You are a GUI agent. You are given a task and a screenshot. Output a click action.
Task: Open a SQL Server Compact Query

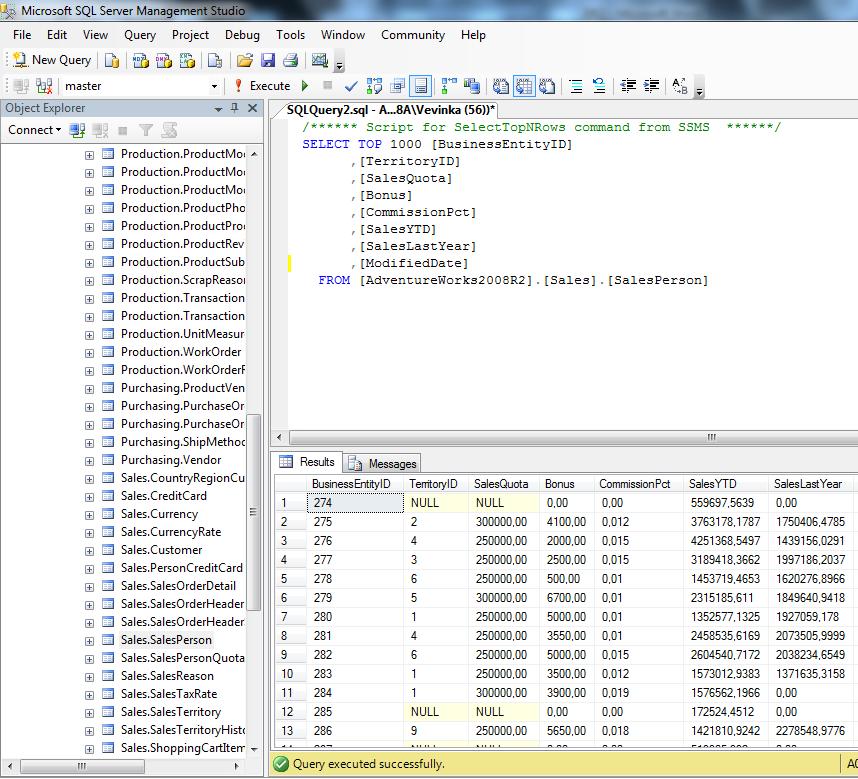click(x=215, y=60)
